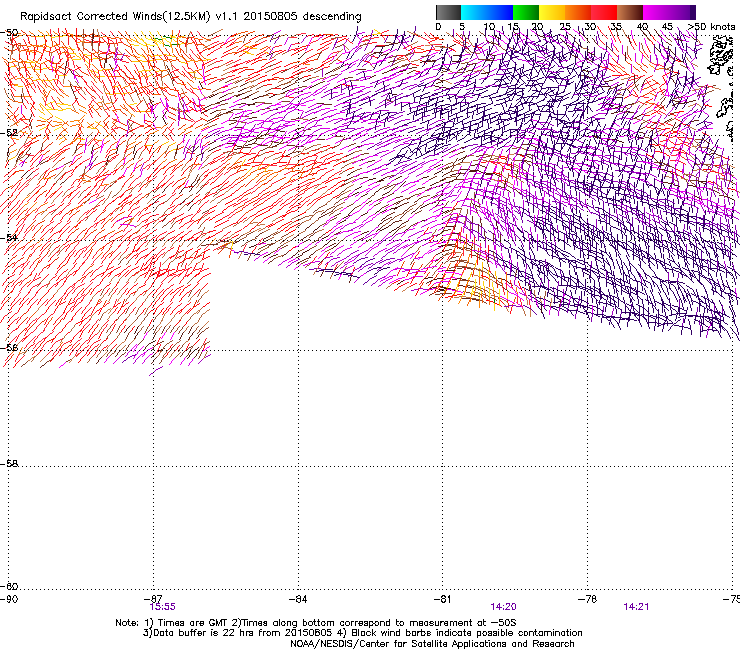Screen dimensions: 740x650
Task: Click the "14:20" swath time label
Action: (x=503, y=607)
